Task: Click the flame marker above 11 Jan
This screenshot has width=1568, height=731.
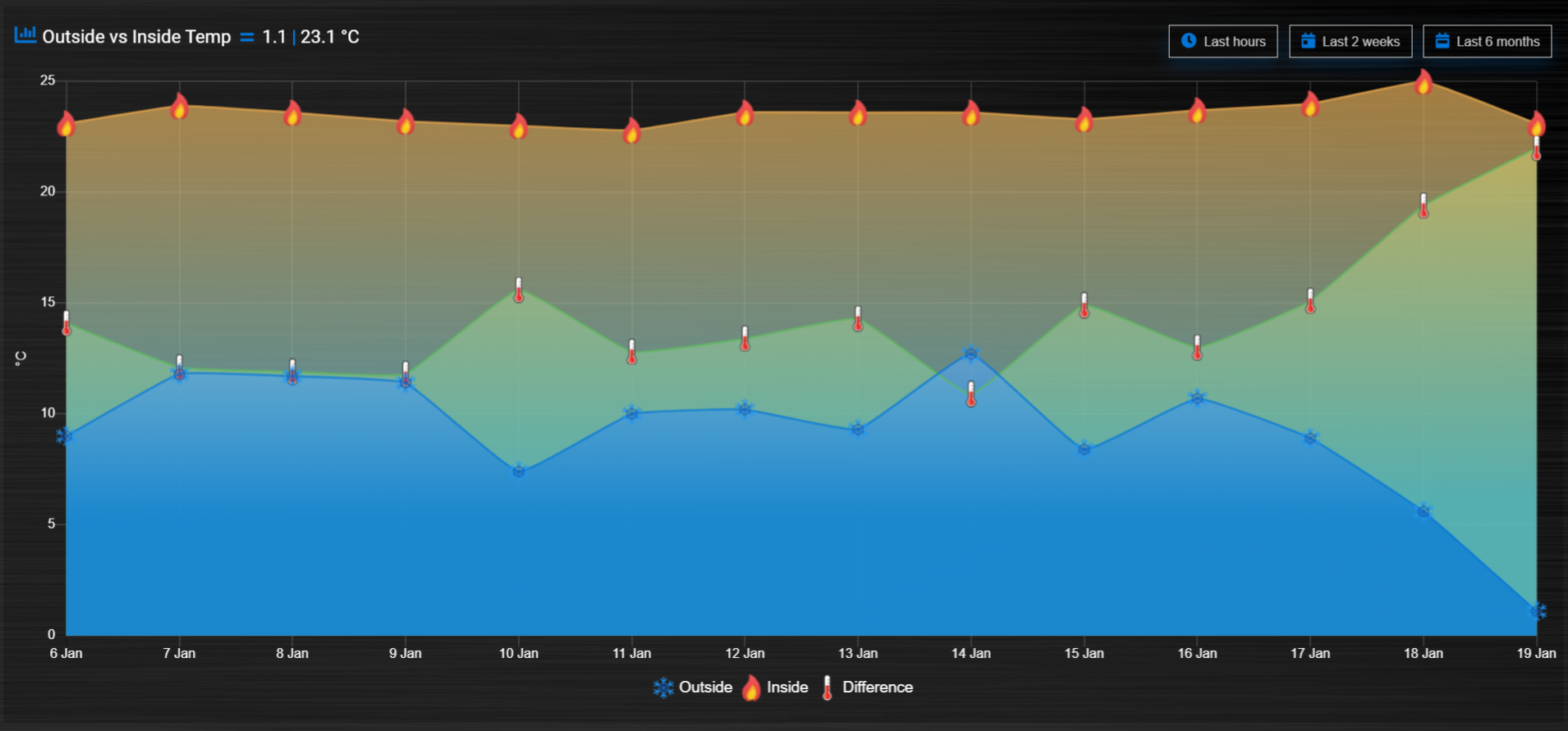Action: click(x=632, y=130)
